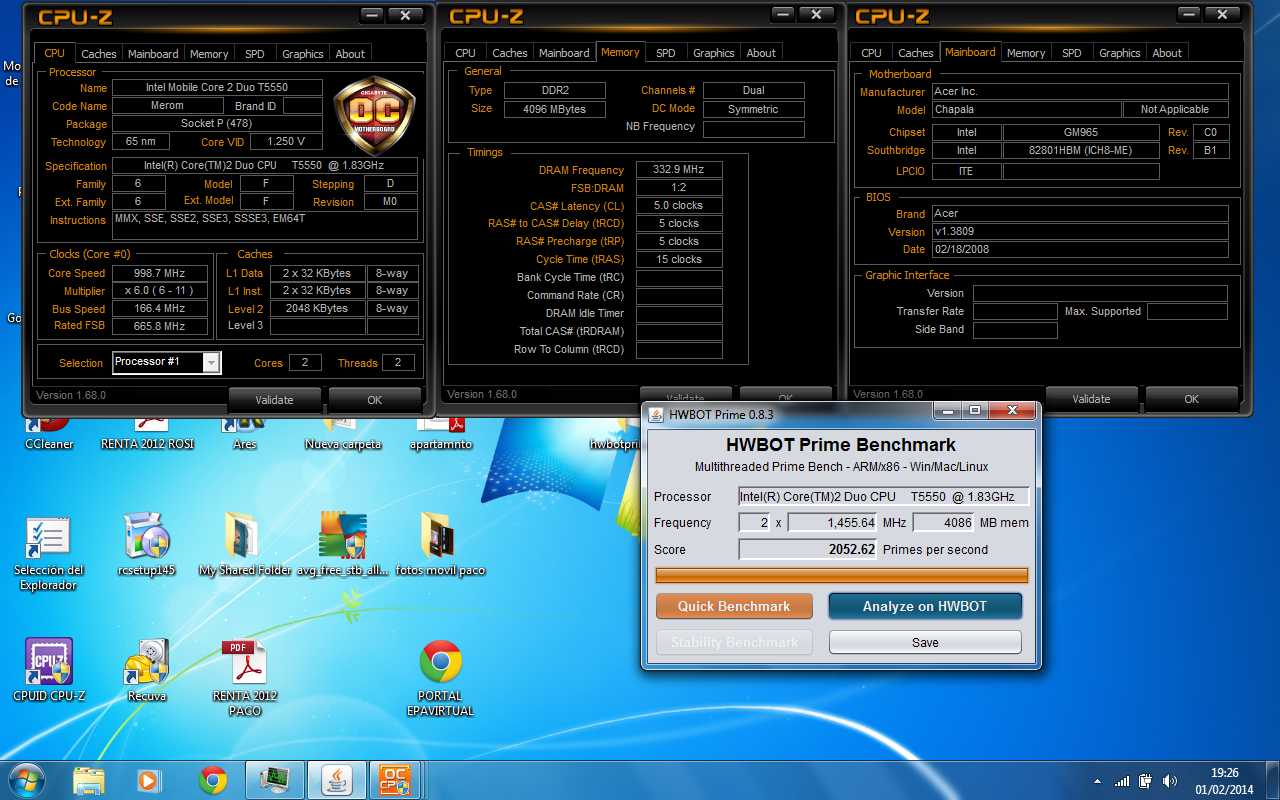Click the Java icon in HWBOT Prime title bar
This screenshot has width=1280, height=800.
coord(656,414)
